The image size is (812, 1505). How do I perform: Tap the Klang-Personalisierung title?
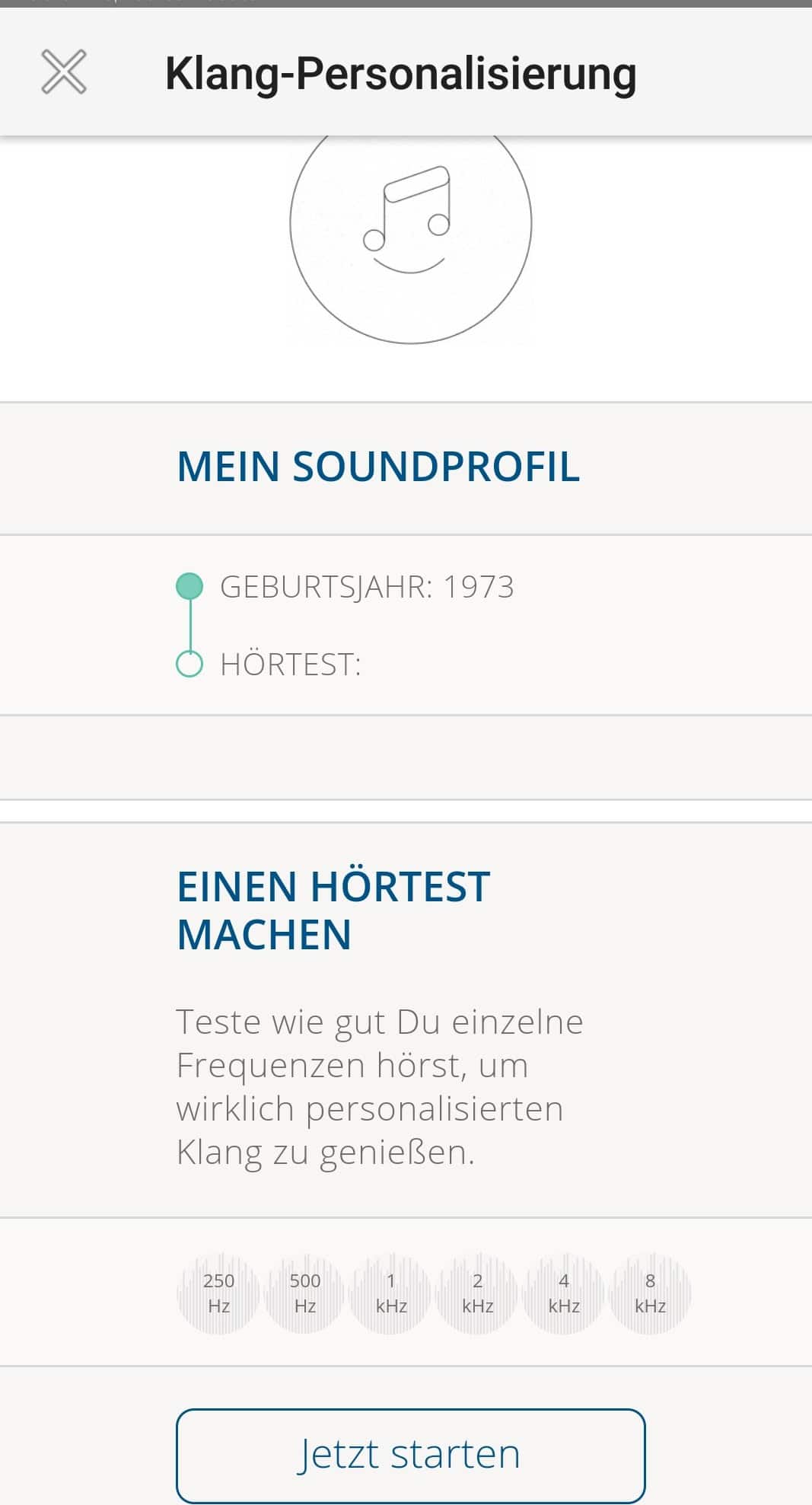(x=400, y=74)
